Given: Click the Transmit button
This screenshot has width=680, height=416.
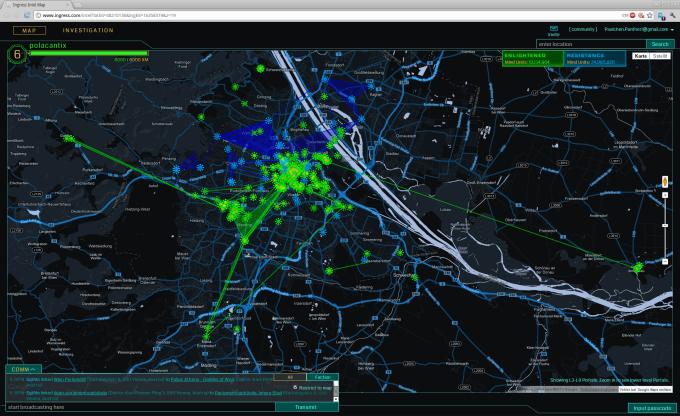Looking at the screenshot, I should click(306, 407).
